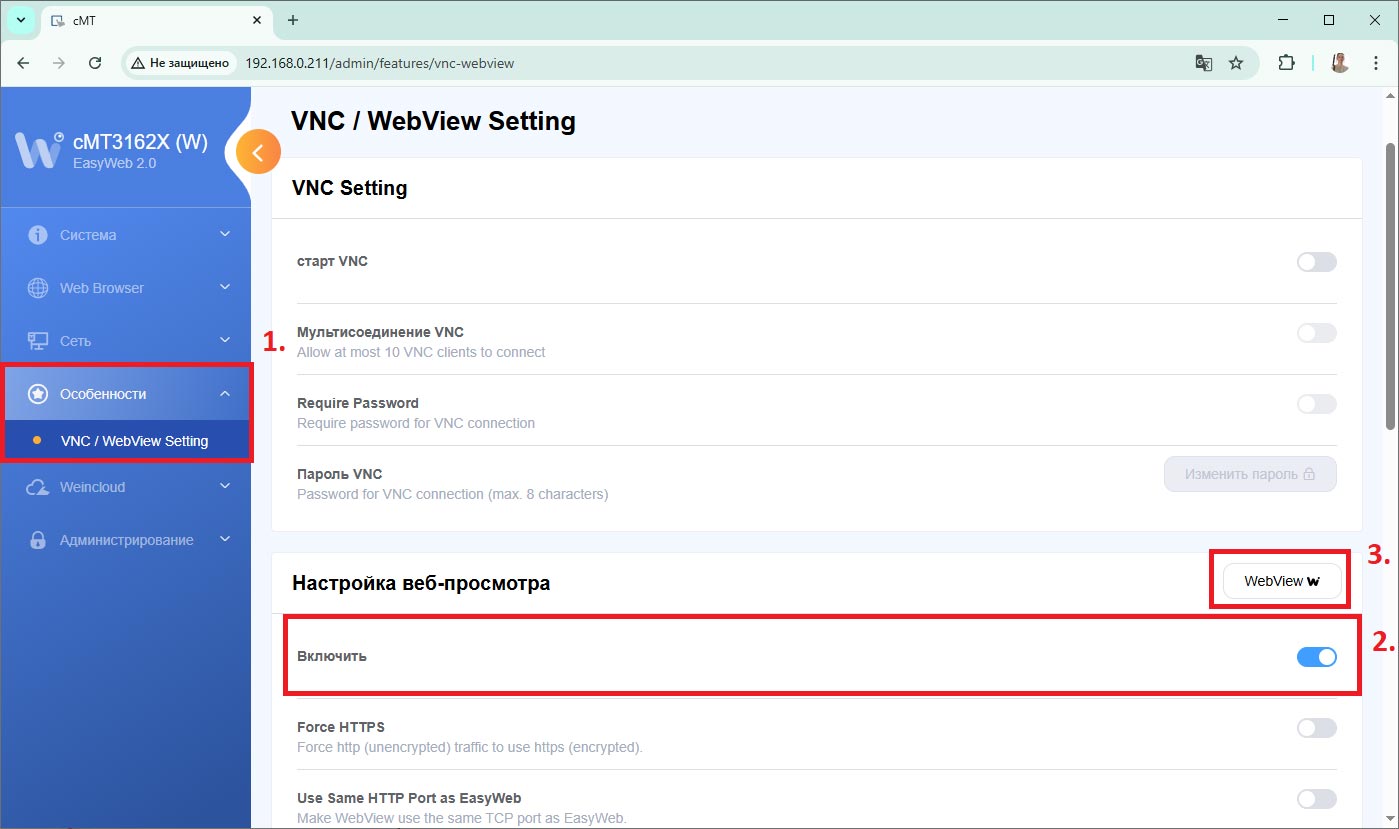The width and height of the screenshot is (1399, 829).
Task: Select VNC / WebView Setting menu item
Action: pos(134,441)
